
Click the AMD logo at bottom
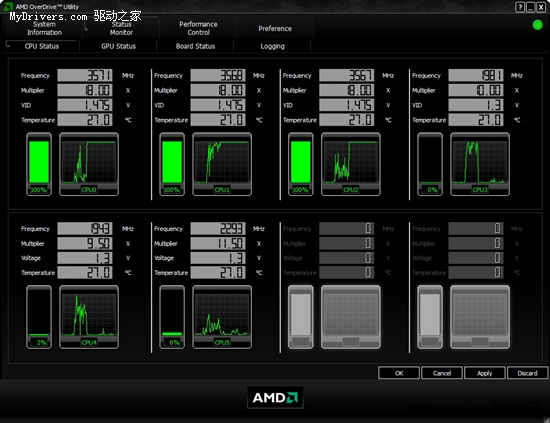(x=275, y=397)
